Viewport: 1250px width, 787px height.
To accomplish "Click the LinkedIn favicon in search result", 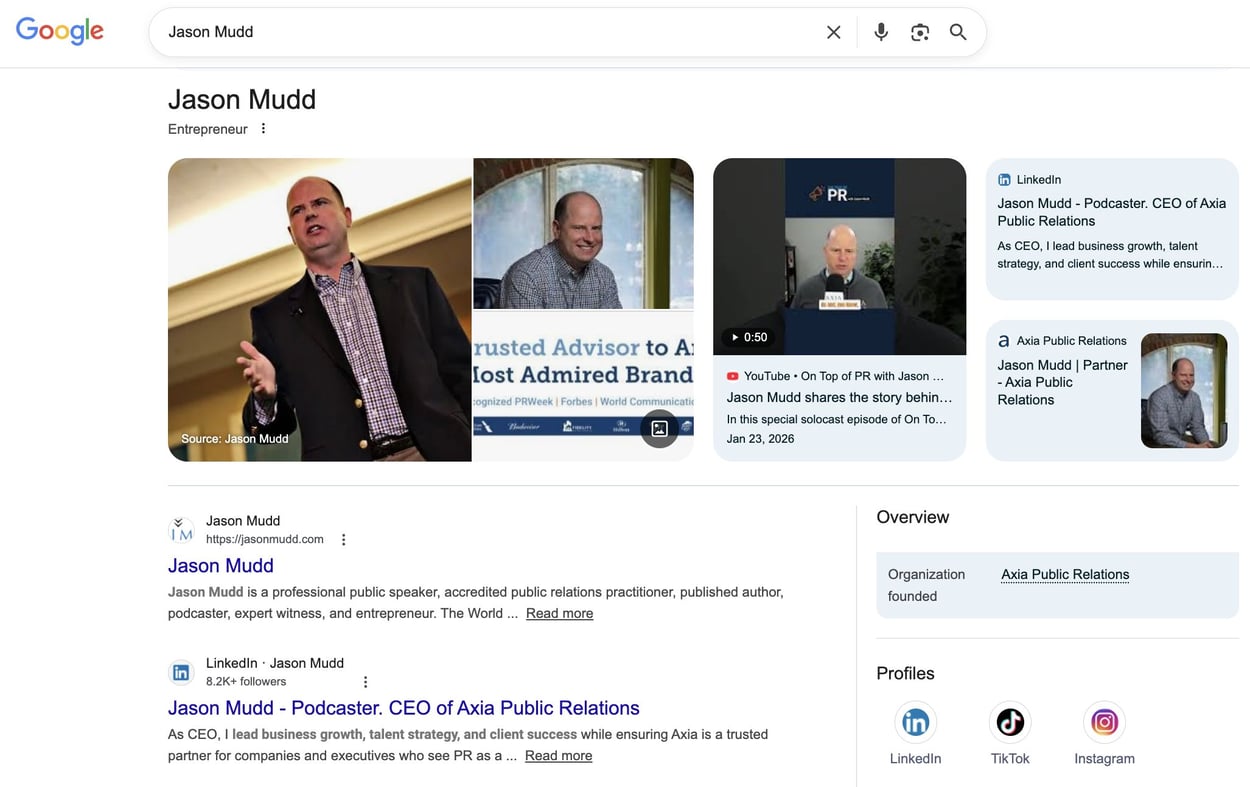I will (181, 672).
